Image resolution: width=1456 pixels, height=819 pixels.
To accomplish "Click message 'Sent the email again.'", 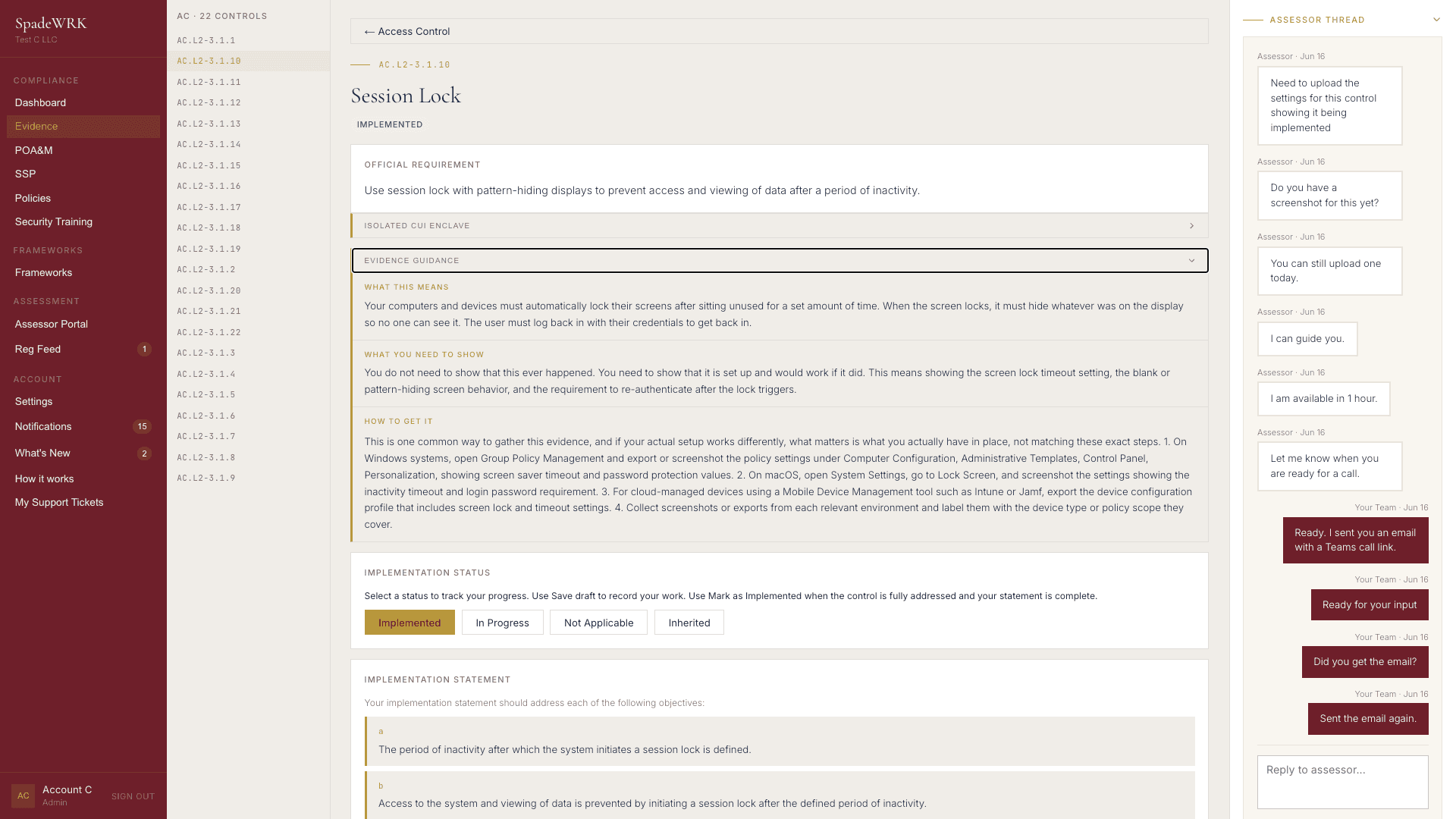I will pyautogui.click(x=1368, y=719).
